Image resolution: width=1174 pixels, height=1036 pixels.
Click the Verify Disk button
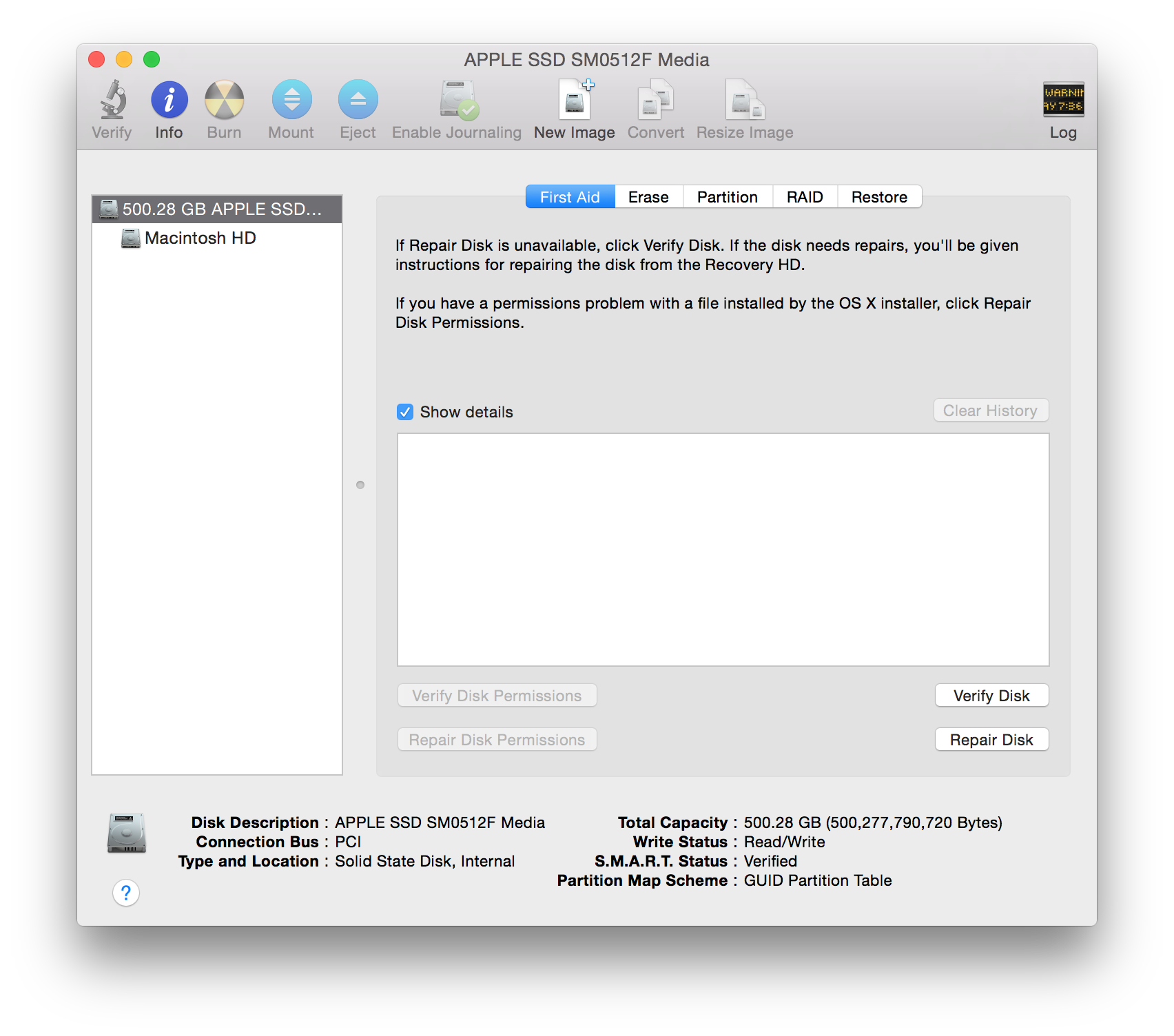[x=992, y=696]
